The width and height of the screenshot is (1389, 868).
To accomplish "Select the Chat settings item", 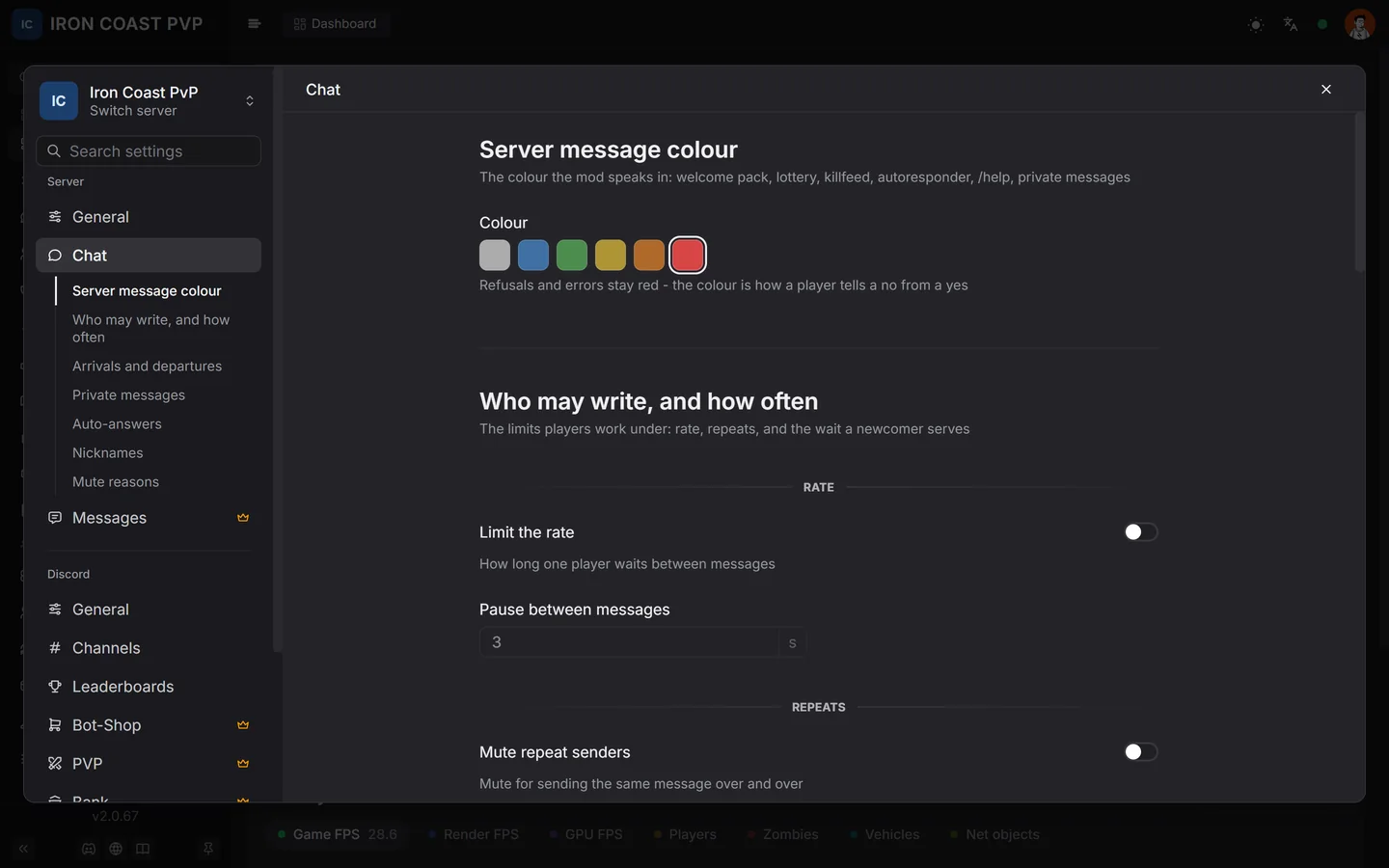I will click(x=149, y=256).
